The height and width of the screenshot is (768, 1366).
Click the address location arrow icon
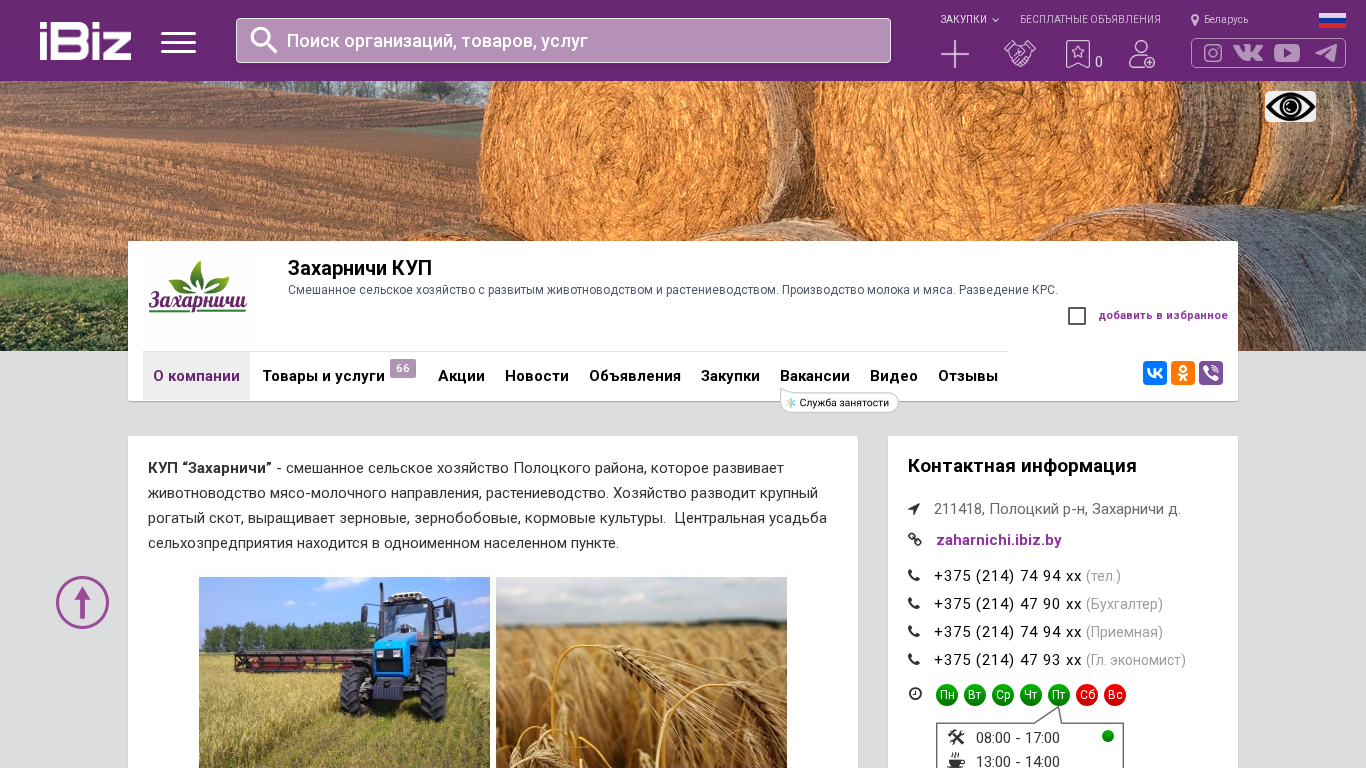click(914, 509)
